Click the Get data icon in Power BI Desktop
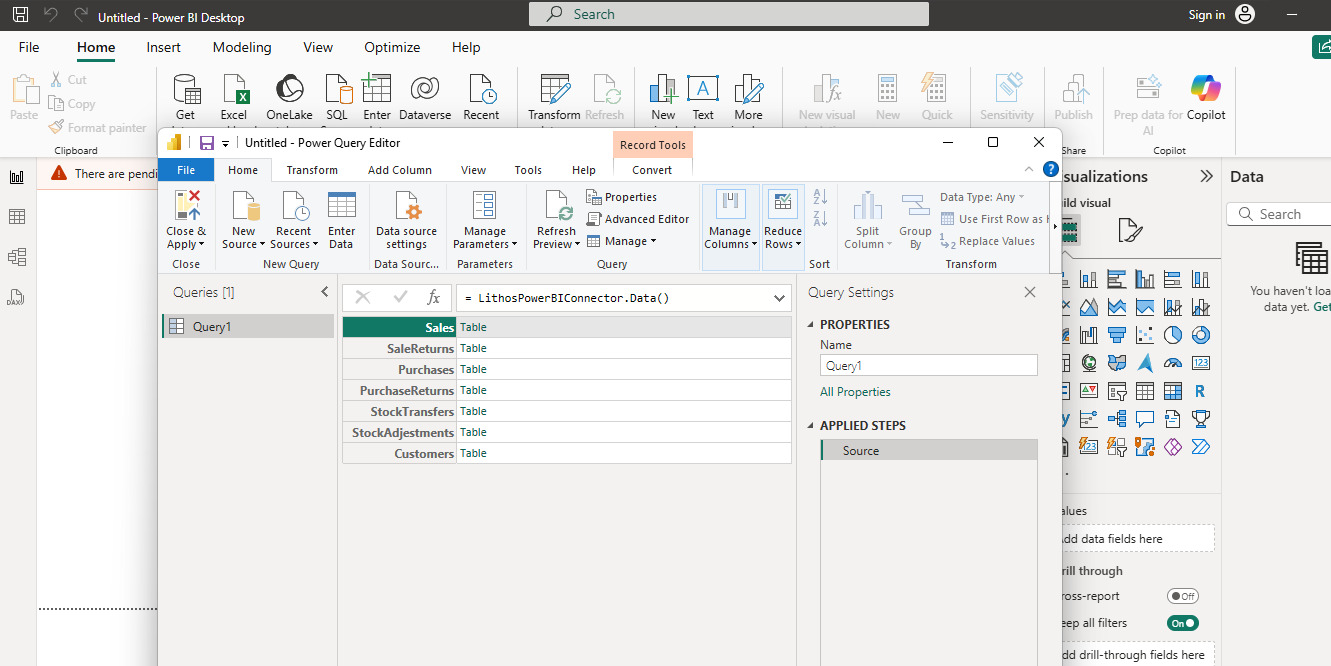Image resolution: width=1331 pixels, height=666 pixels. (186, 89)
